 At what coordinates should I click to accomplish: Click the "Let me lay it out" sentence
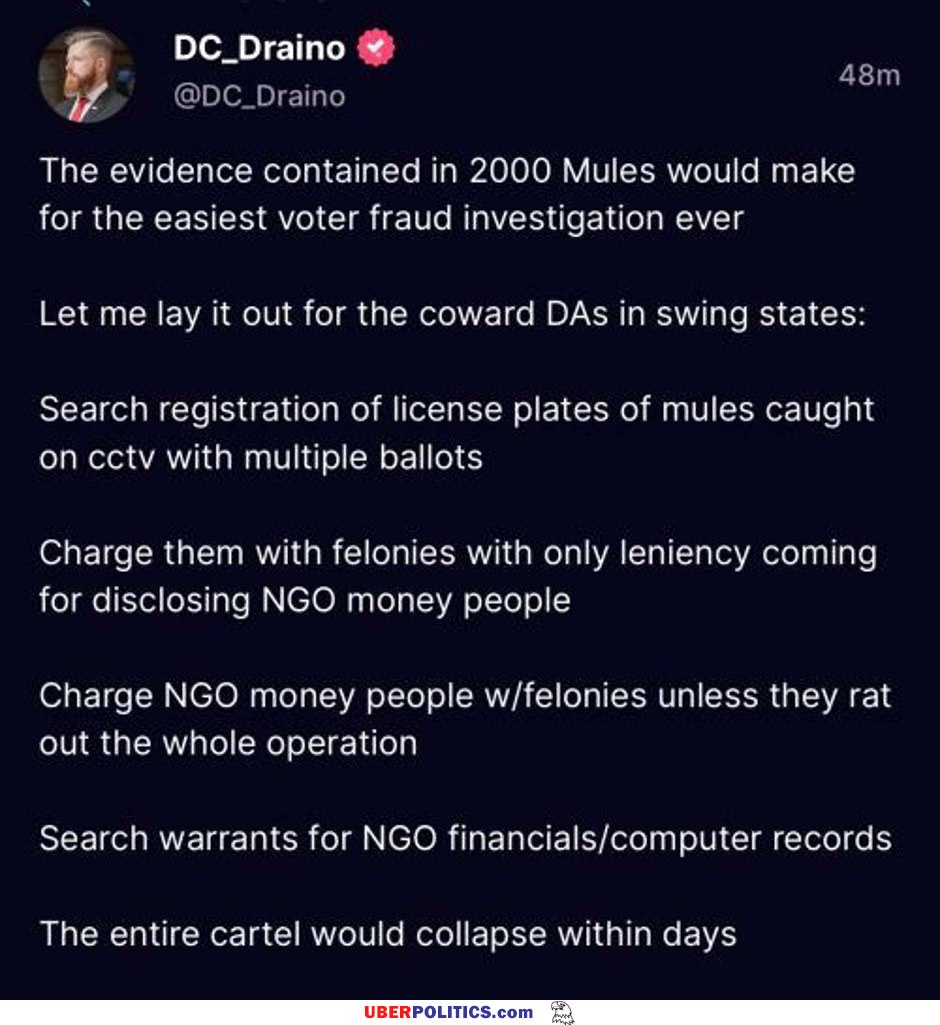tap(452, 314)
